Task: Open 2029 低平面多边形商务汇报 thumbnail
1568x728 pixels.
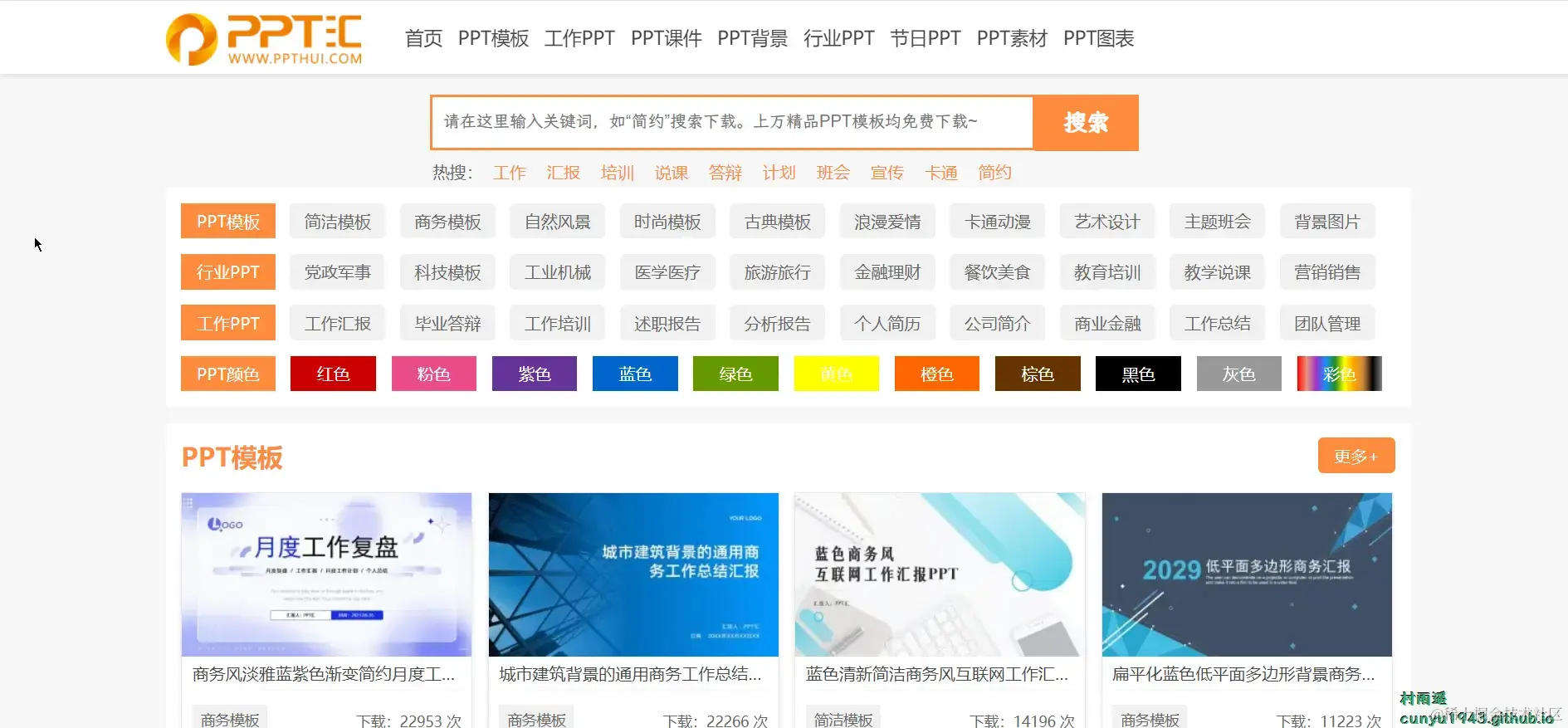Action: [x=1247, y=574]
